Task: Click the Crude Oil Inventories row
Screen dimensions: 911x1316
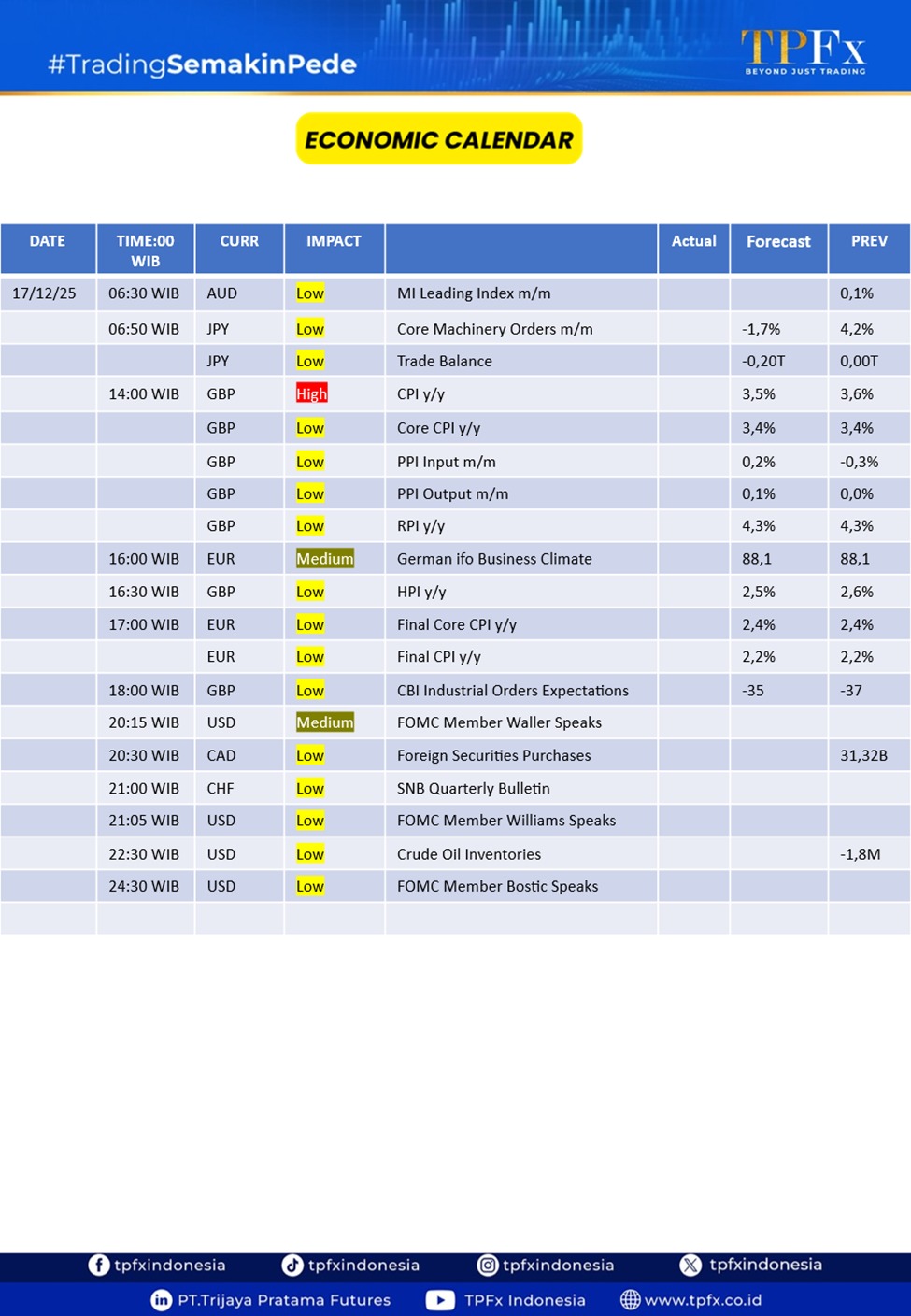Action: point(469,854)
